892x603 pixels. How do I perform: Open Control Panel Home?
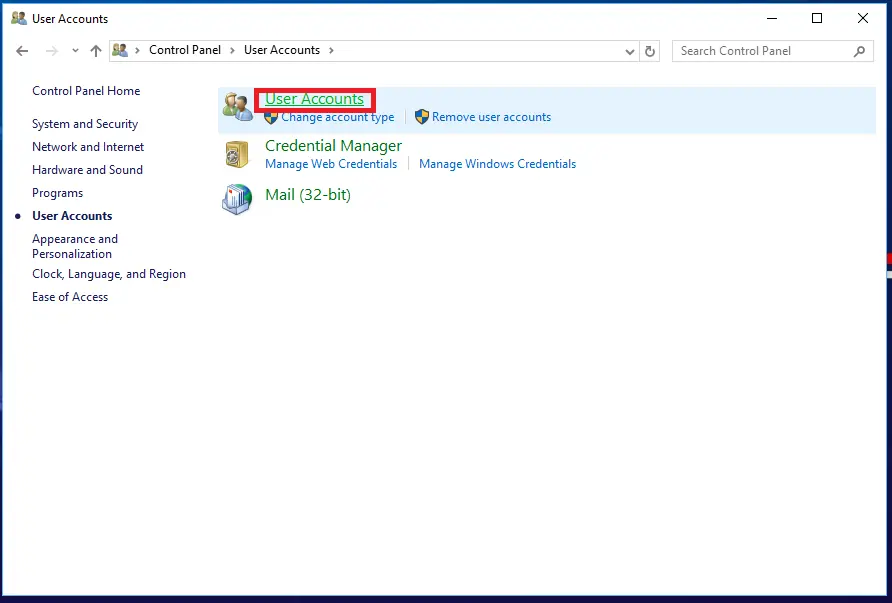coord(86,91)
